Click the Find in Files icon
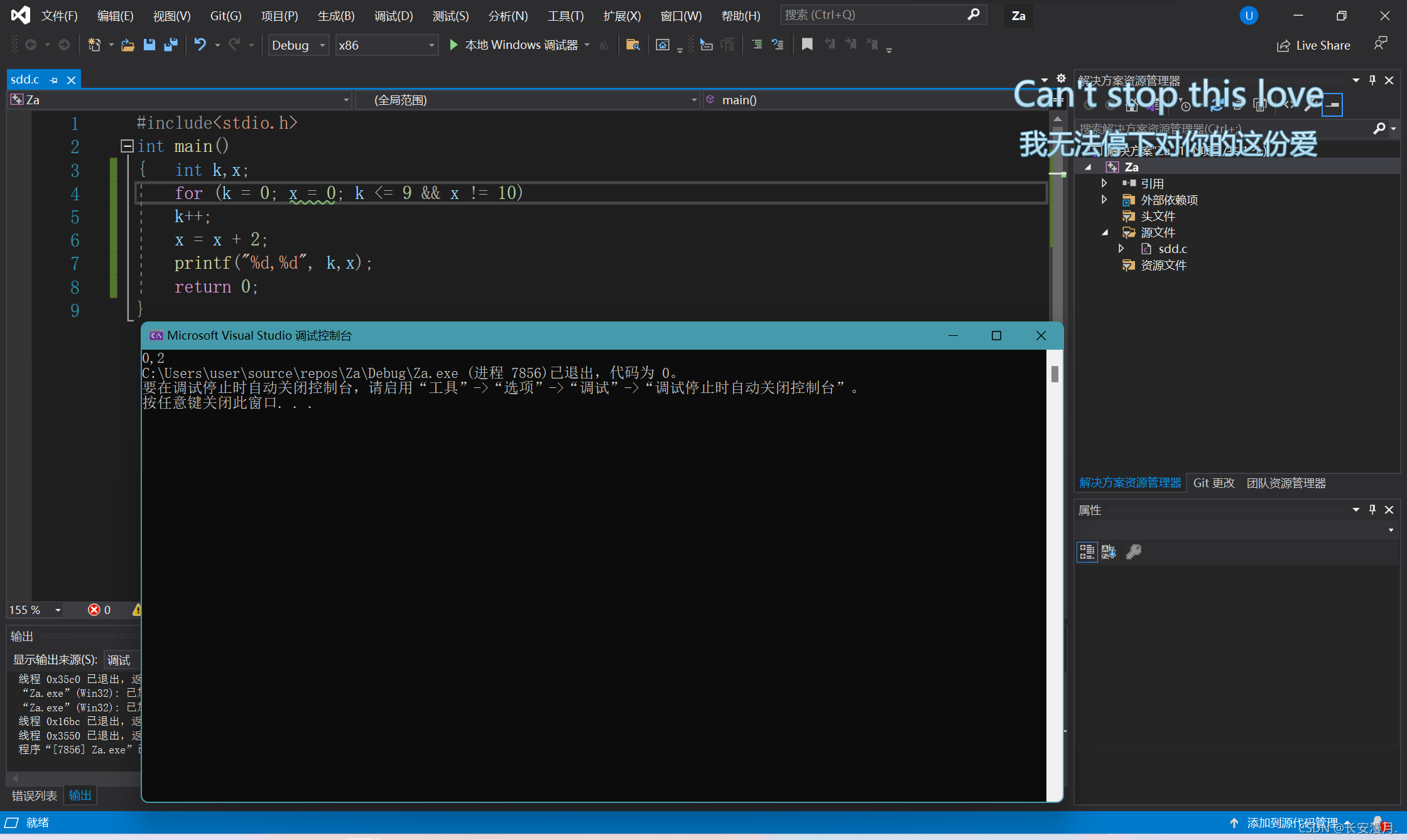Screen dimensions: 1407x840 coord(633,45)
